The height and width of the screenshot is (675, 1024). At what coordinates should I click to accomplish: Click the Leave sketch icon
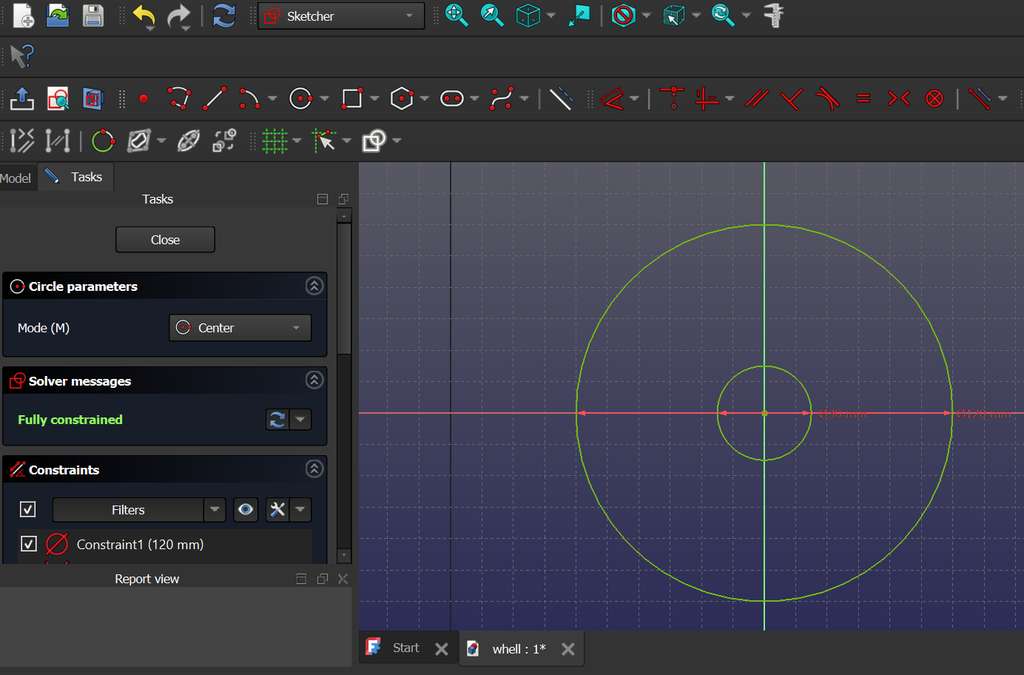coord(21,98)
